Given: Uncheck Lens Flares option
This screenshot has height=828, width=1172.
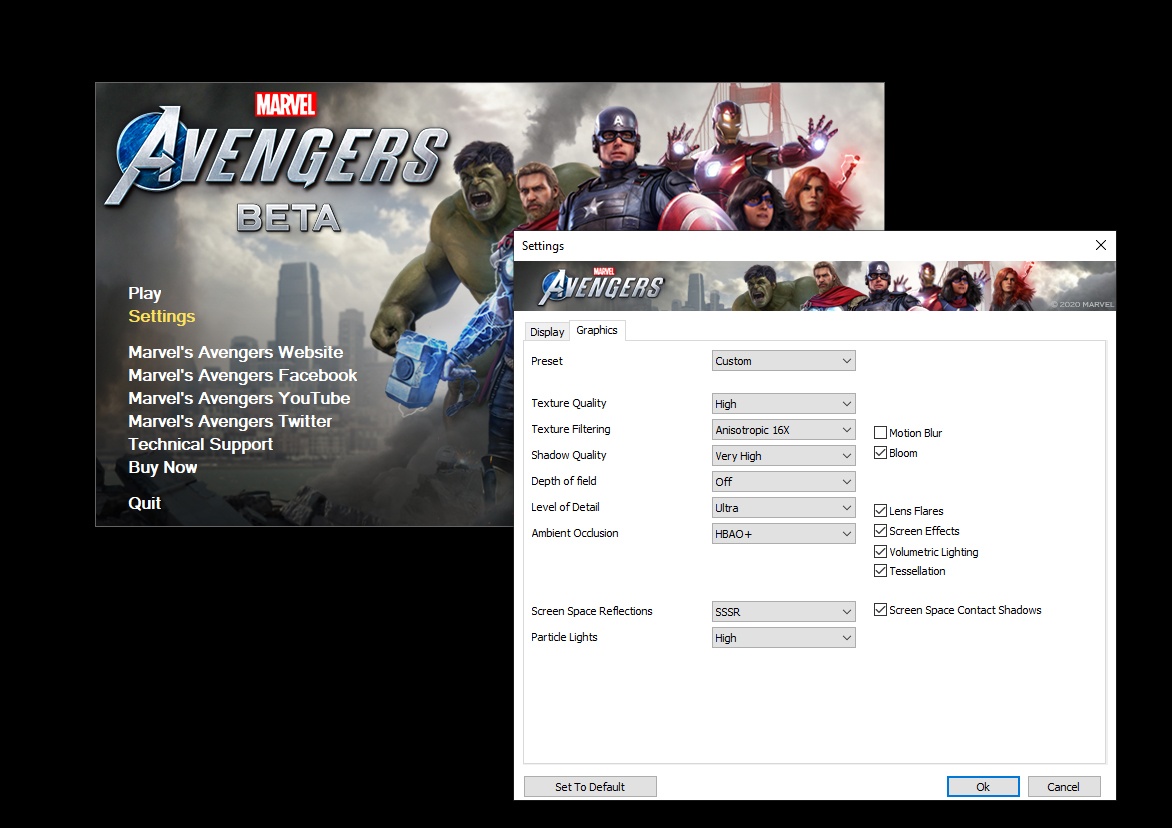Looking at the screenshot, I should (x=881, y=511).
